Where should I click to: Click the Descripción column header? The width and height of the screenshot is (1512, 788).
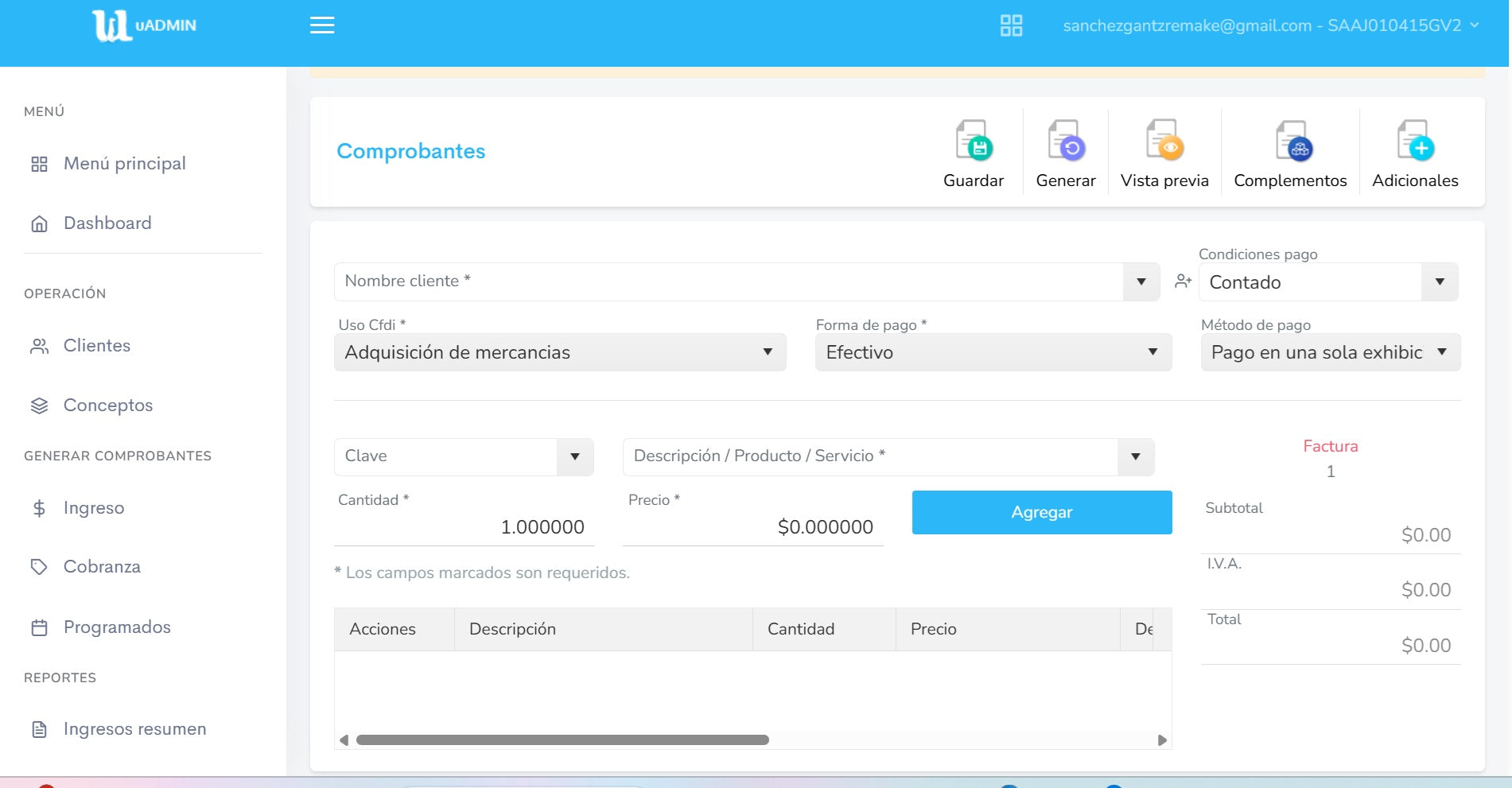604,630
